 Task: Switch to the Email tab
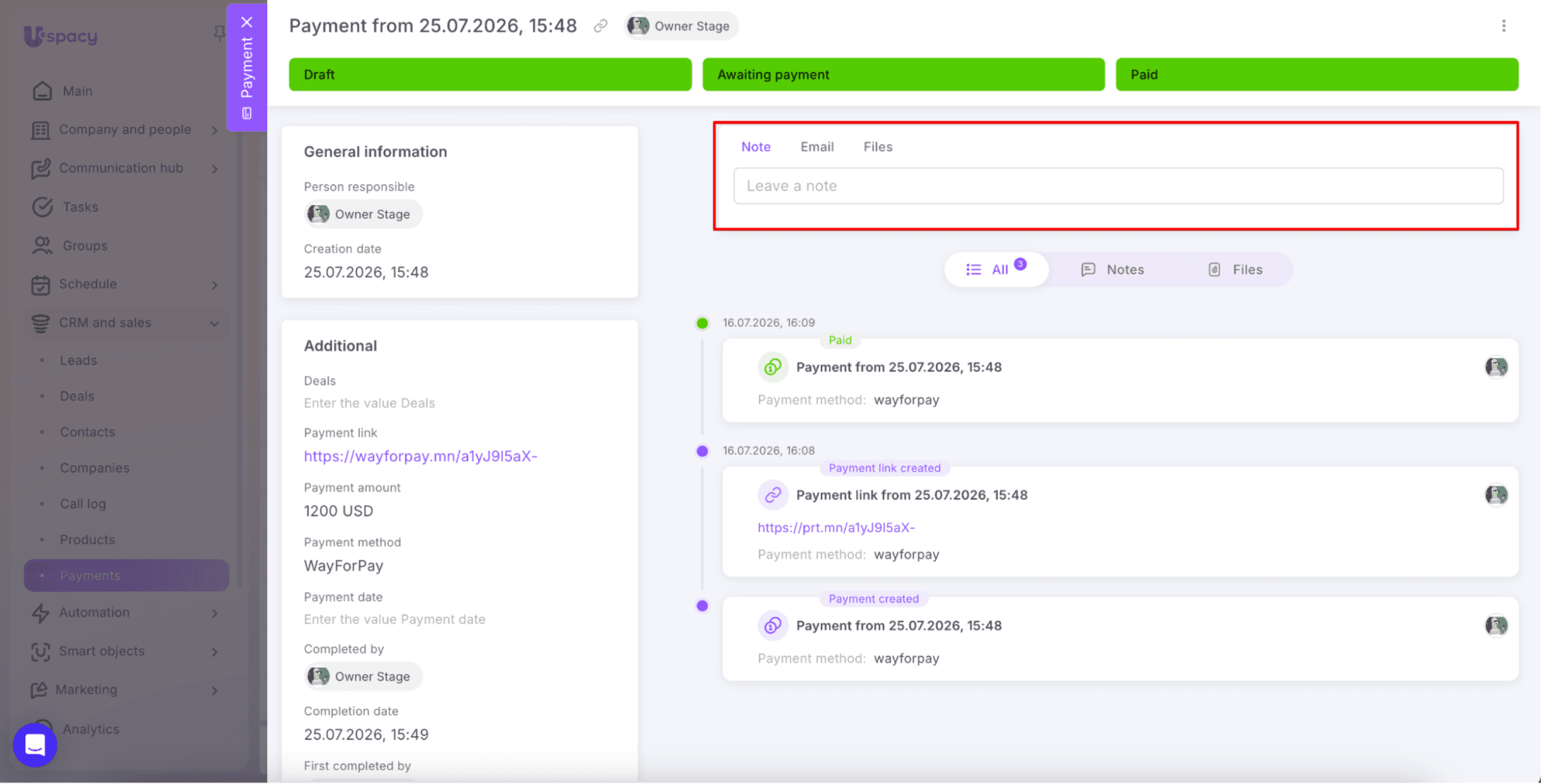(817, 146)
